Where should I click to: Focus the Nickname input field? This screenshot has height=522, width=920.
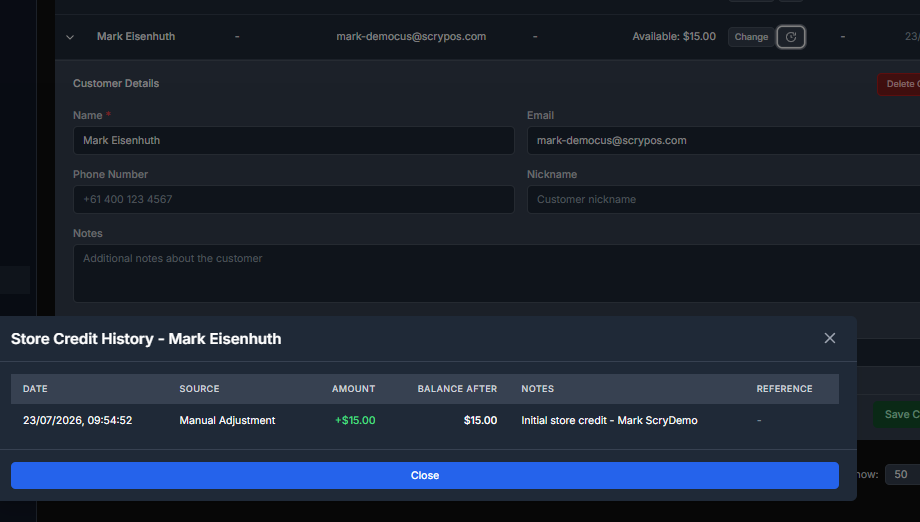(x=723, y=199)
